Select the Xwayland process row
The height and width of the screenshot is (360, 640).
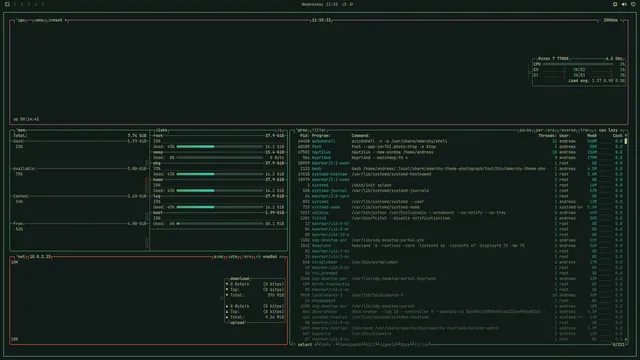(x=460, y=246)
